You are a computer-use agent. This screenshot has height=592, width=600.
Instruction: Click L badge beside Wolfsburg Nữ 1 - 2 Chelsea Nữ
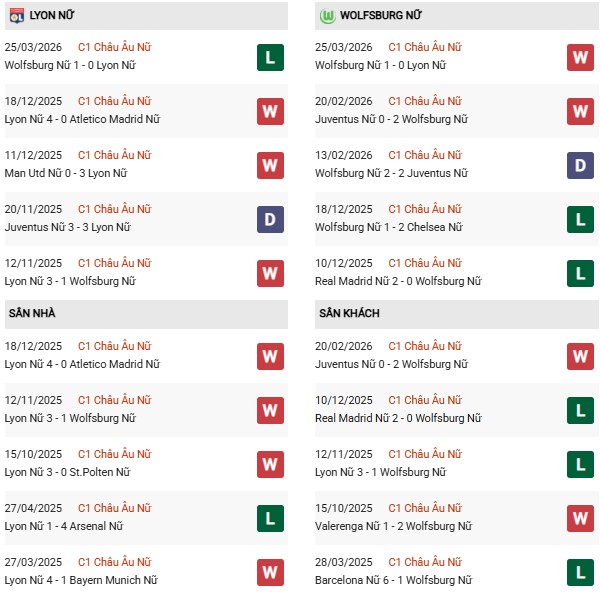pos(580,219)
